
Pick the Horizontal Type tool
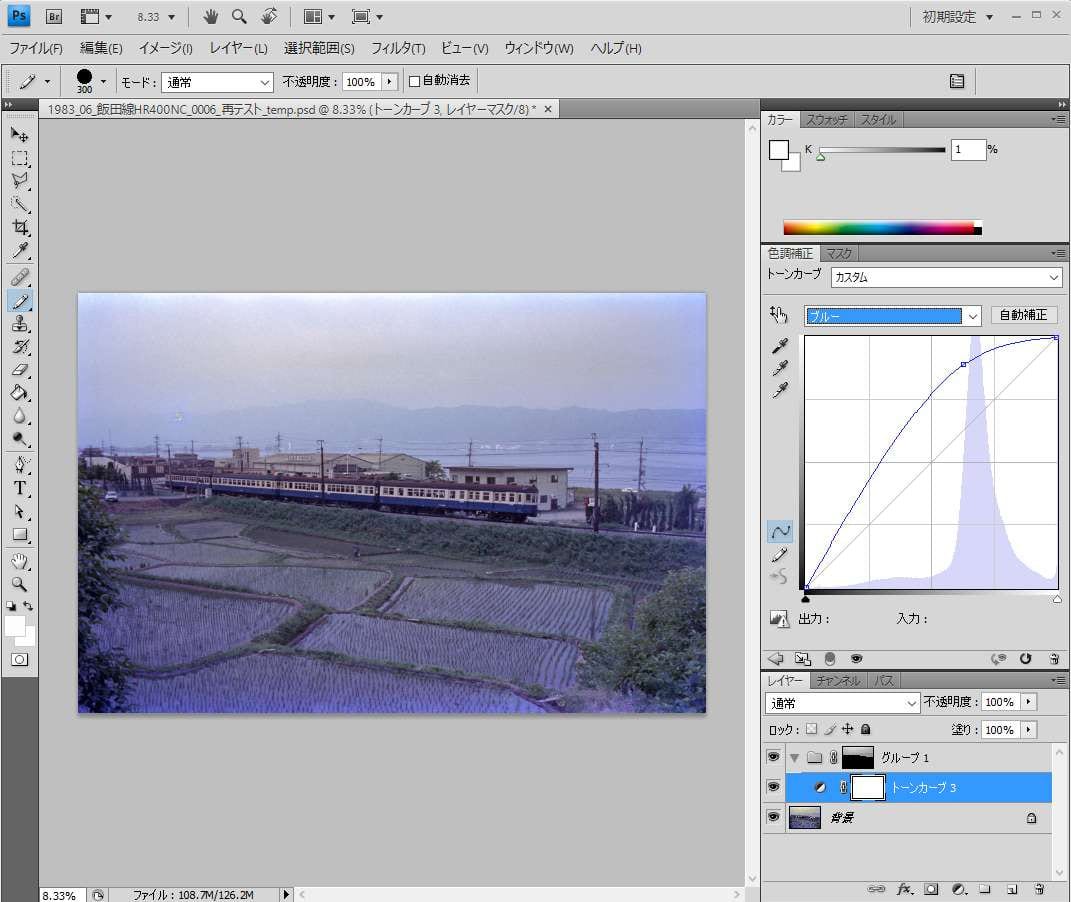pos(19,488)
